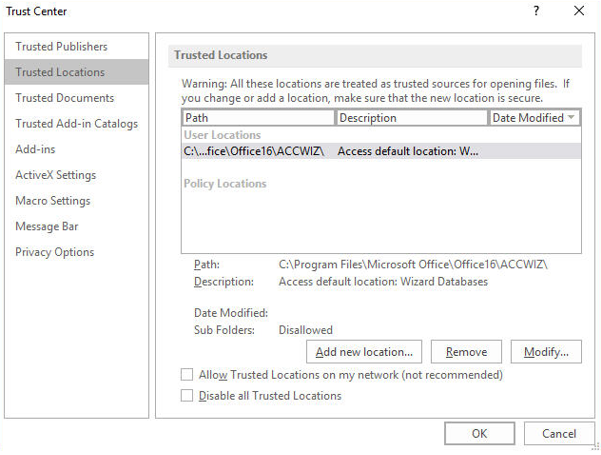
Task: Click the Help question mark icon
Action: pos(536,11)
